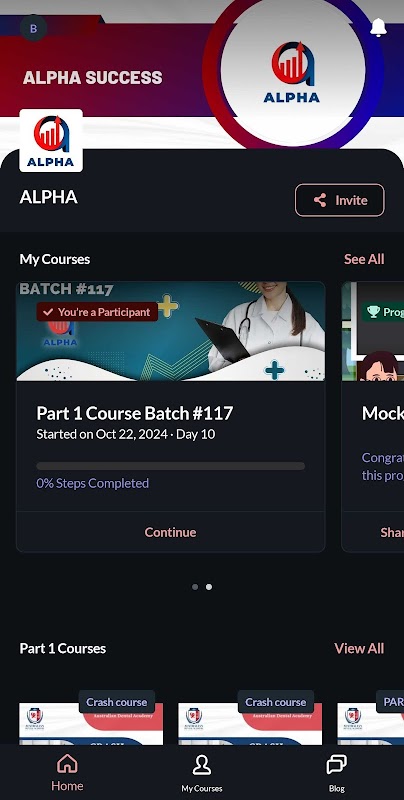This screenshot has height=800, width=404.
Task: Tap See All beside My Courses
Action: click(364, 259)
